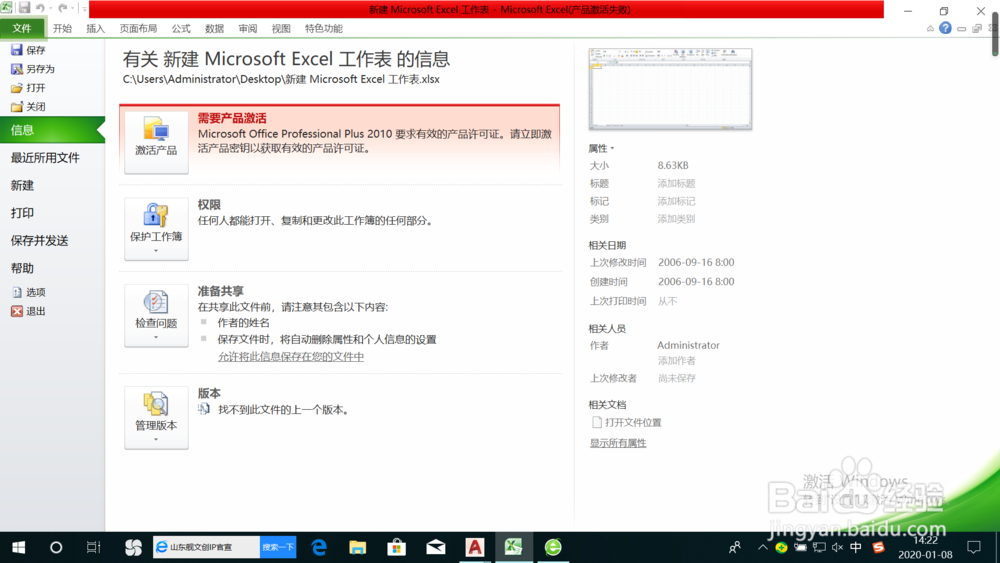This screenshot has width=1000, height=563.
Task: Click the 添加标题 field
Action: click(x=676, y=184)
